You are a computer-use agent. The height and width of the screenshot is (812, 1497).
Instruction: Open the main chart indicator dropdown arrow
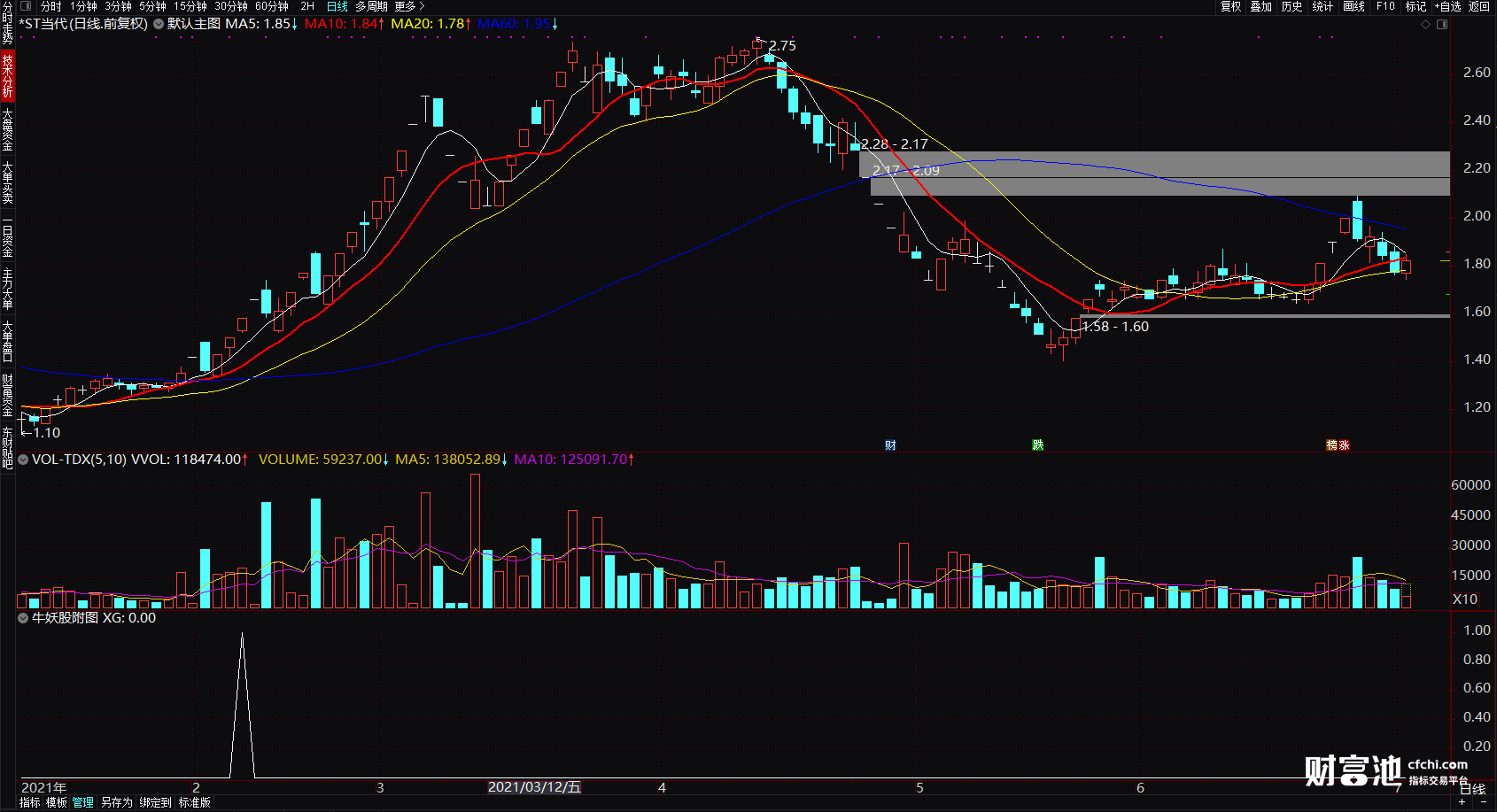coord(159,24)
